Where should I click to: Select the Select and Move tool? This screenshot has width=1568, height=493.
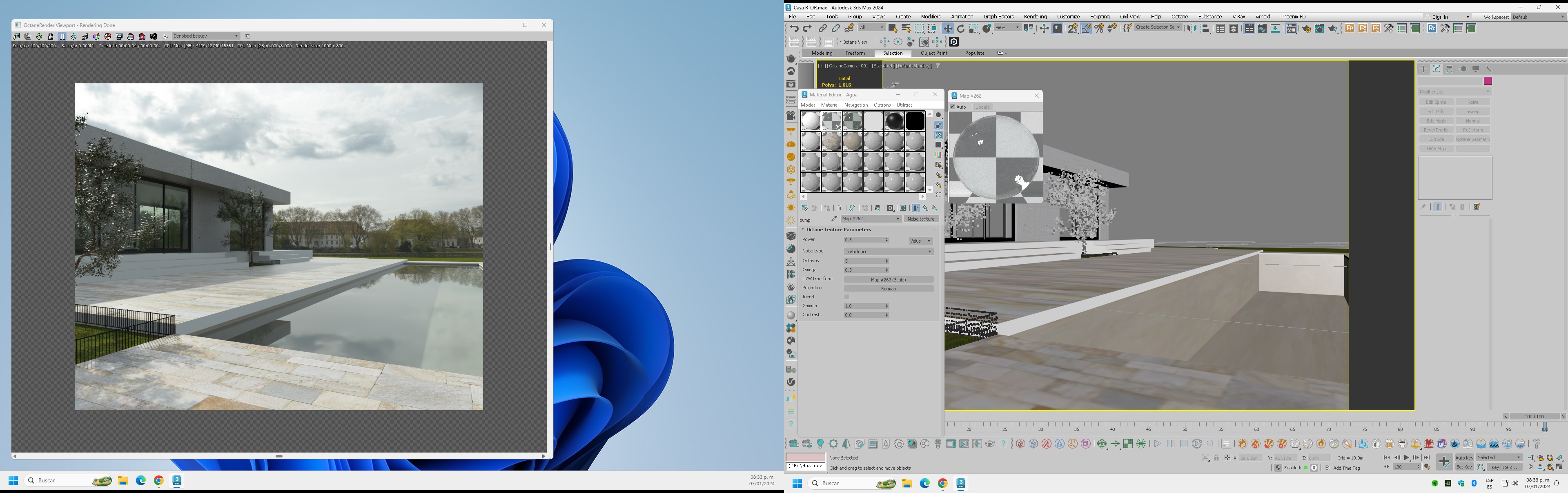click(948, 29)
